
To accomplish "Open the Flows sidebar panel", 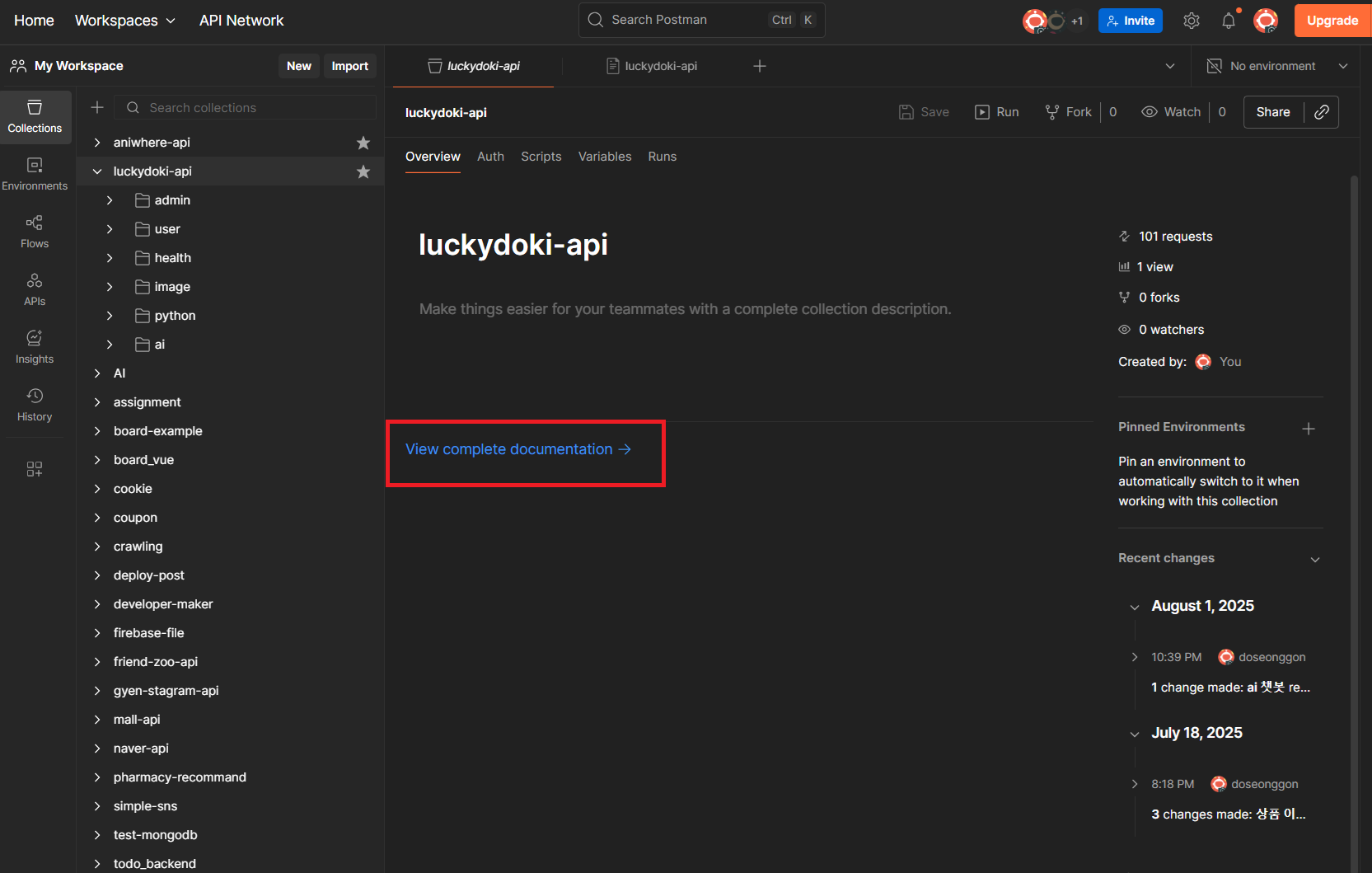I will point(35,232).
